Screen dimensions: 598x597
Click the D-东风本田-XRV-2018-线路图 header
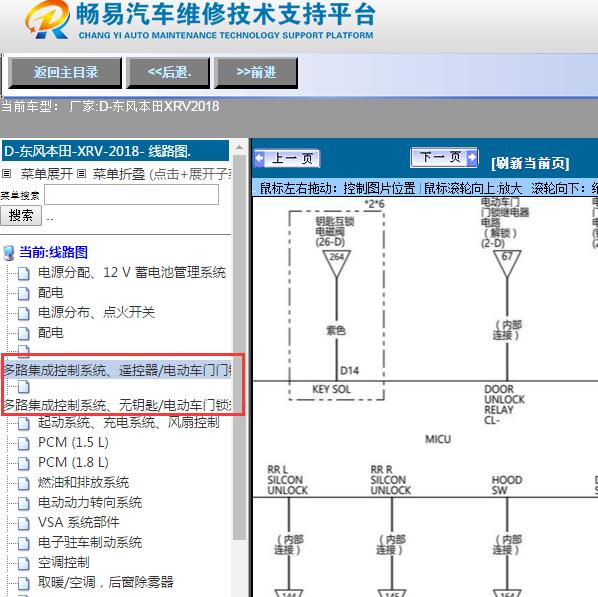[x=115, y=151]
